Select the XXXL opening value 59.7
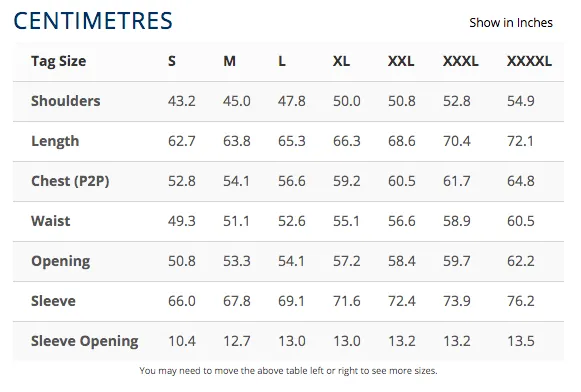Screen dimensions: 581x392 (456, 261)
